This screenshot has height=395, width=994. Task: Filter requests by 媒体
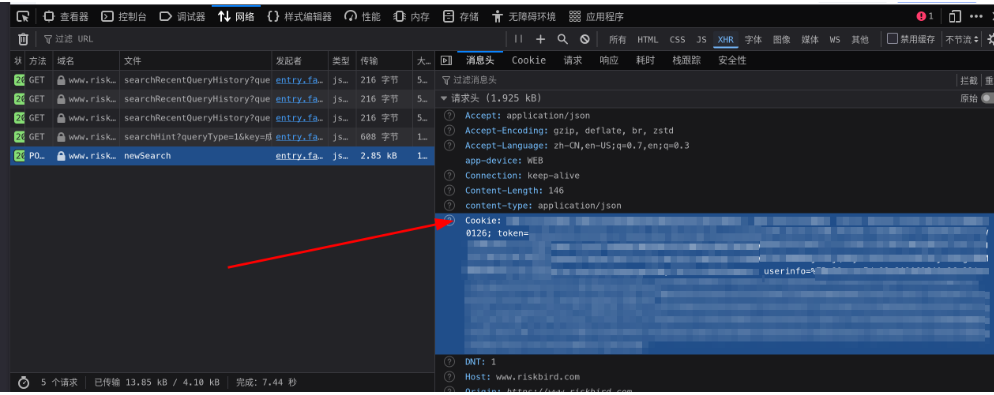tap(810, 39)
